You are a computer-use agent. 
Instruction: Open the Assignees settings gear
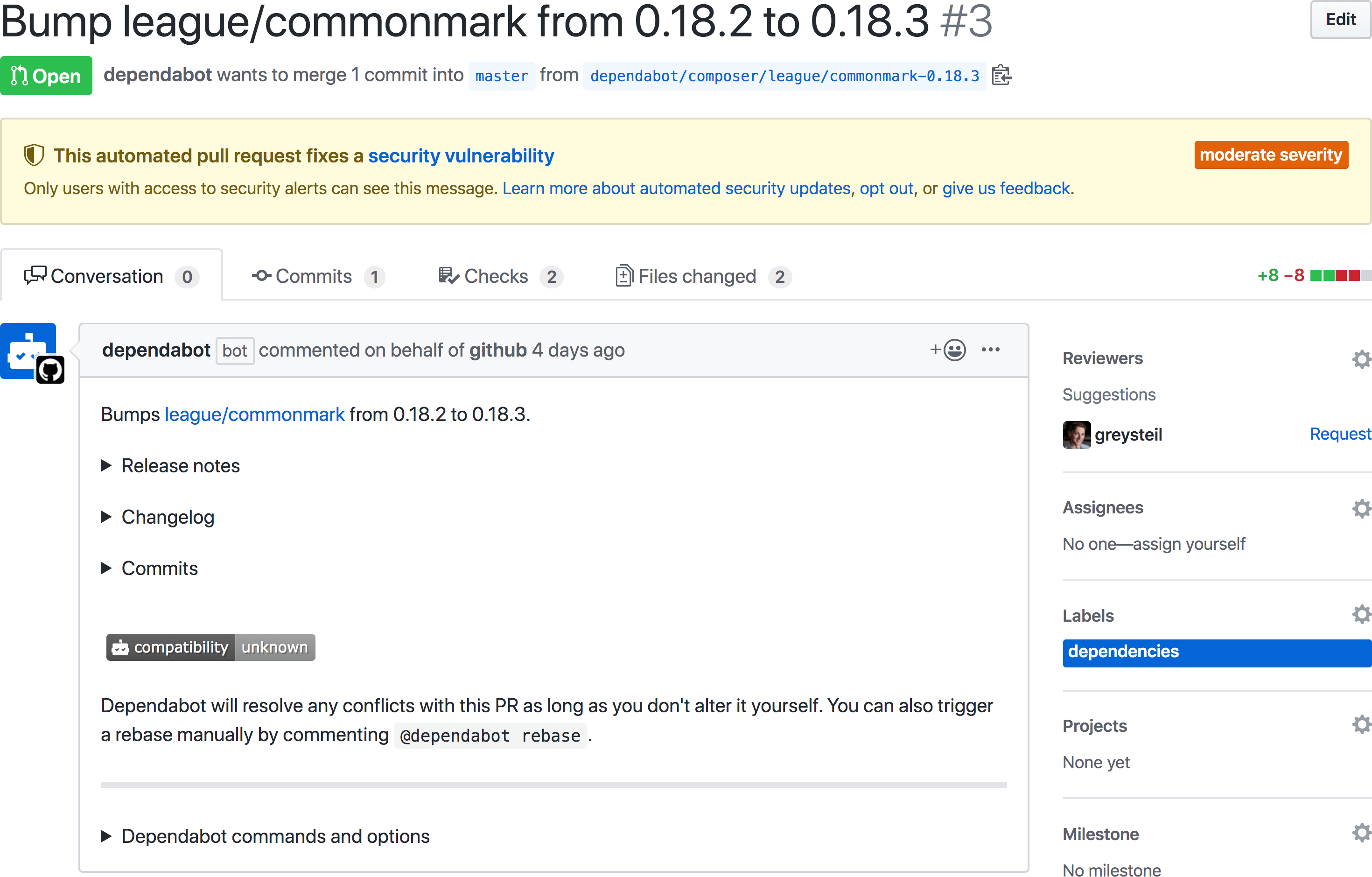coord(1362,508)
